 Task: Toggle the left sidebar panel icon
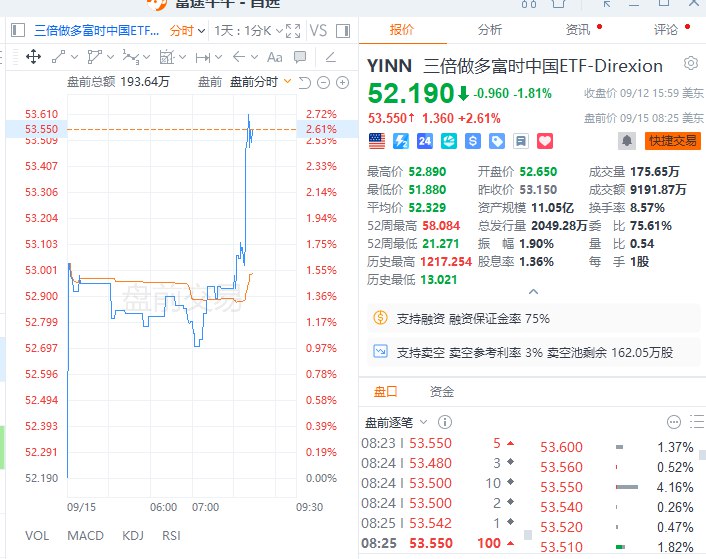(18, 31)
